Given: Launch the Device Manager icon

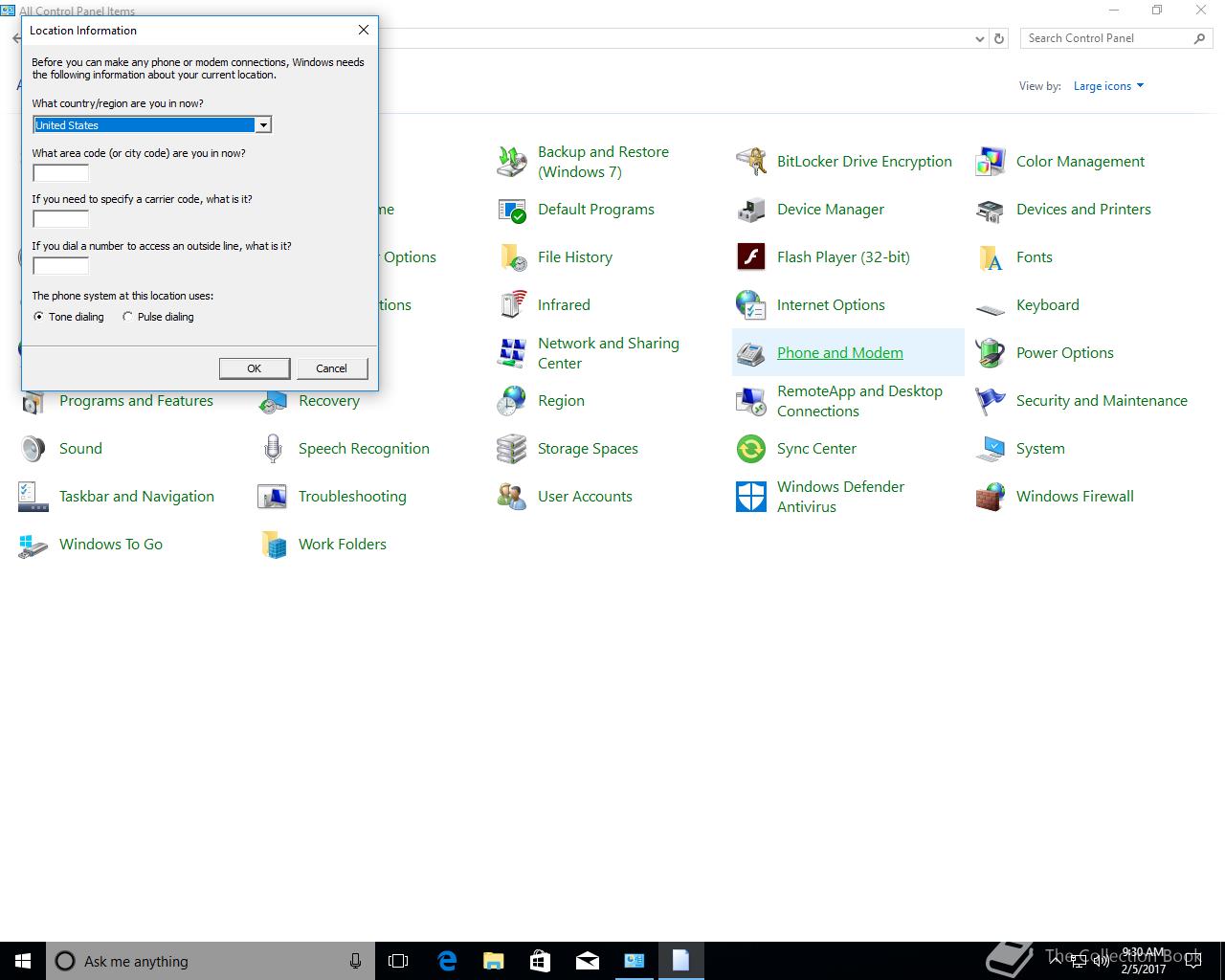Looking at the screenshot, I should tap(751, 210).
